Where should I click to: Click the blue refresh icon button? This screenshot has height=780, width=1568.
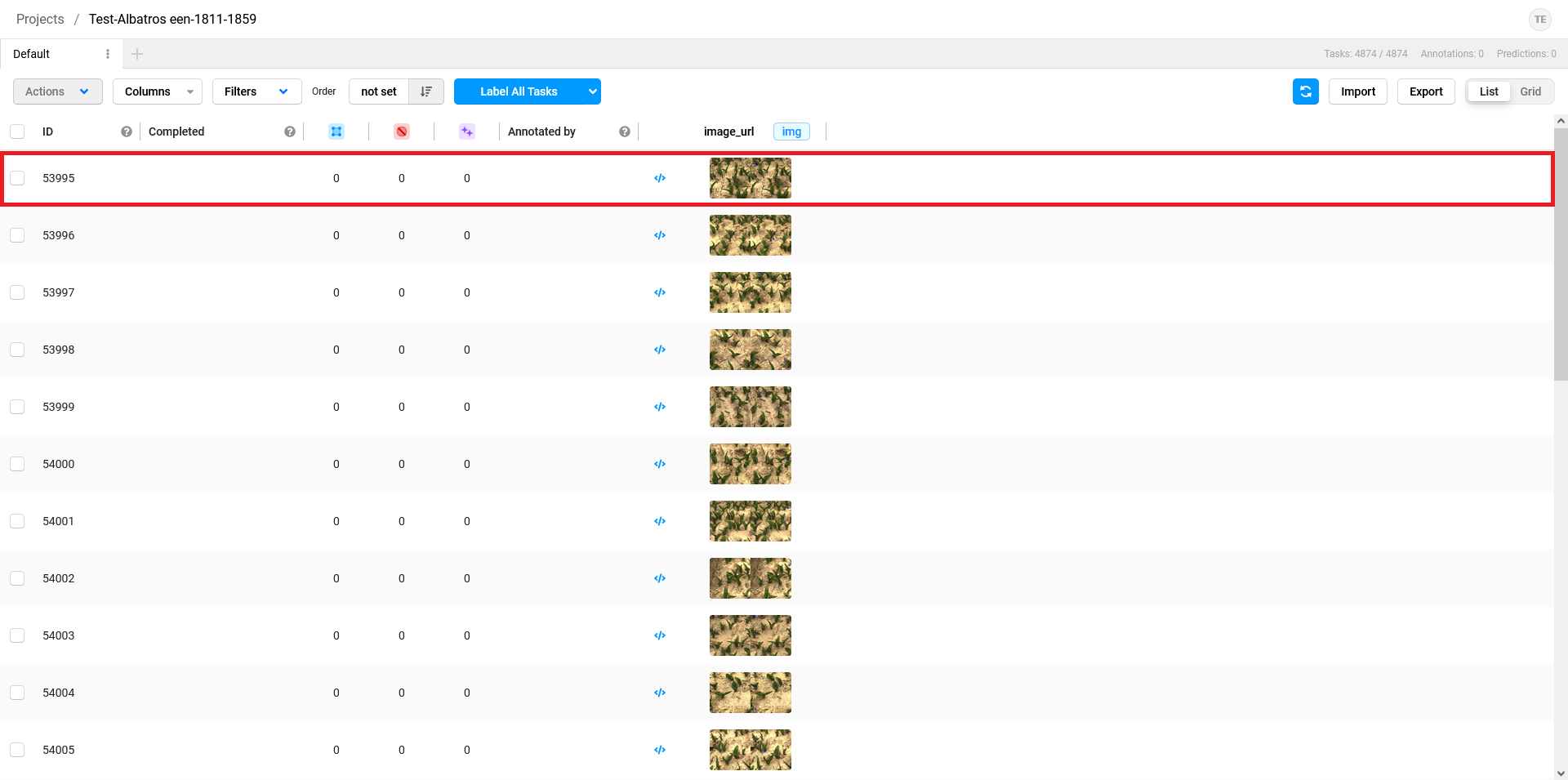1305,91
